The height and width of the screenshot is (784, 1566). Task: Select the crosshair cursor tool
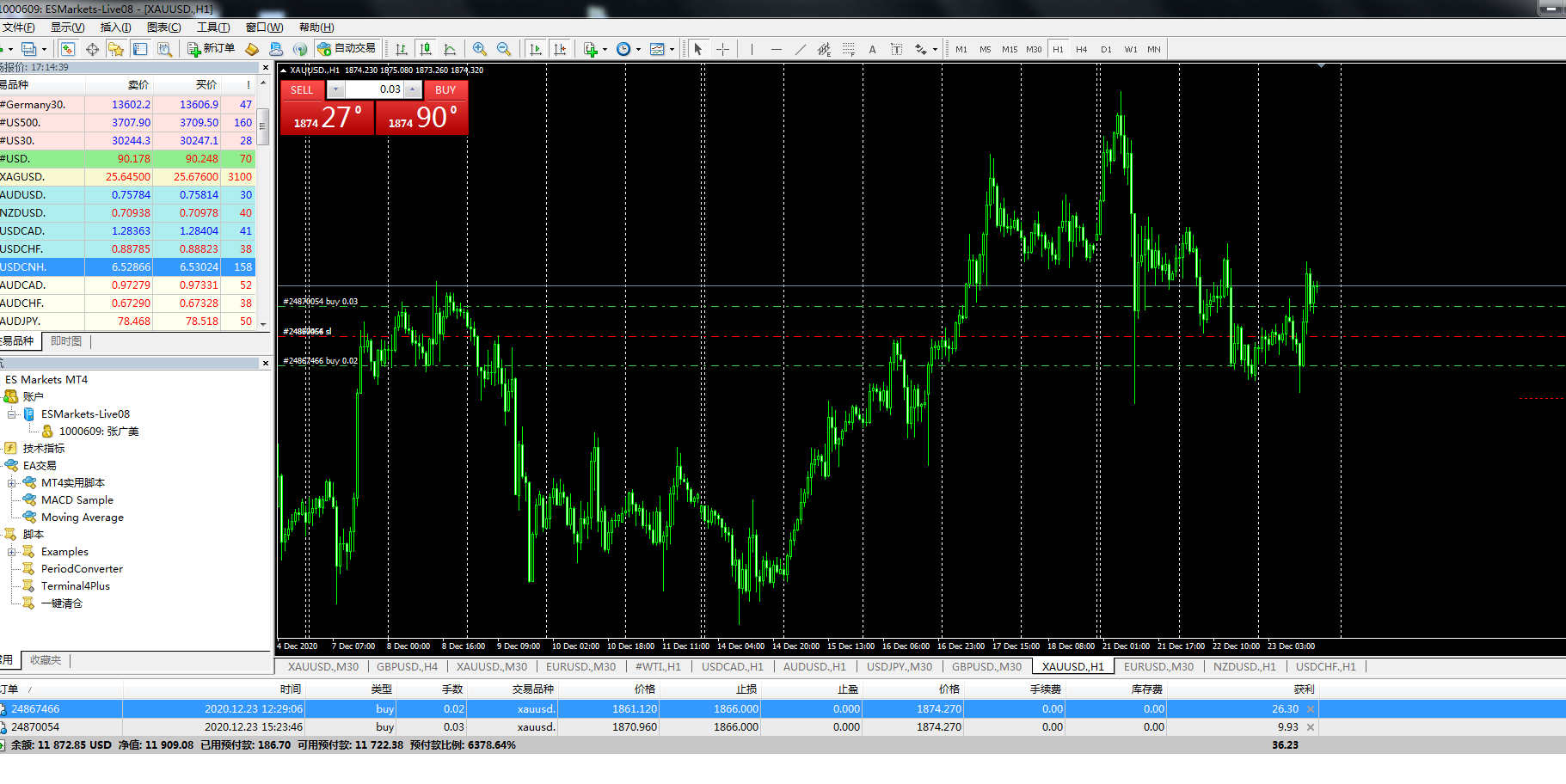tap(722, 49)
